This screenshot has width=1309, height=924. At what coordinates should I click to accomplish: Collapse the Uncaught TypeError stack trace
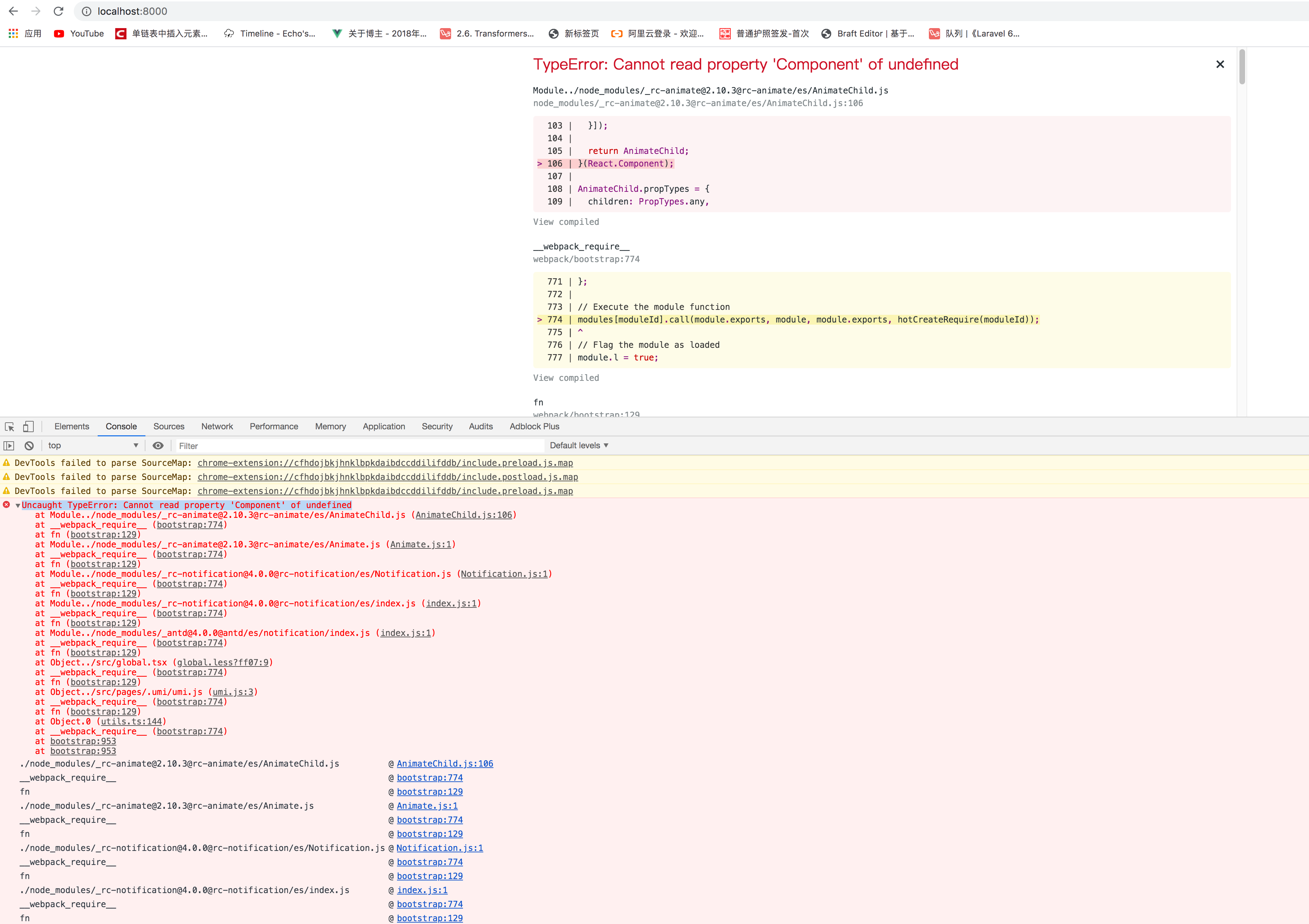pyautogui.click(x=18, y=506)
